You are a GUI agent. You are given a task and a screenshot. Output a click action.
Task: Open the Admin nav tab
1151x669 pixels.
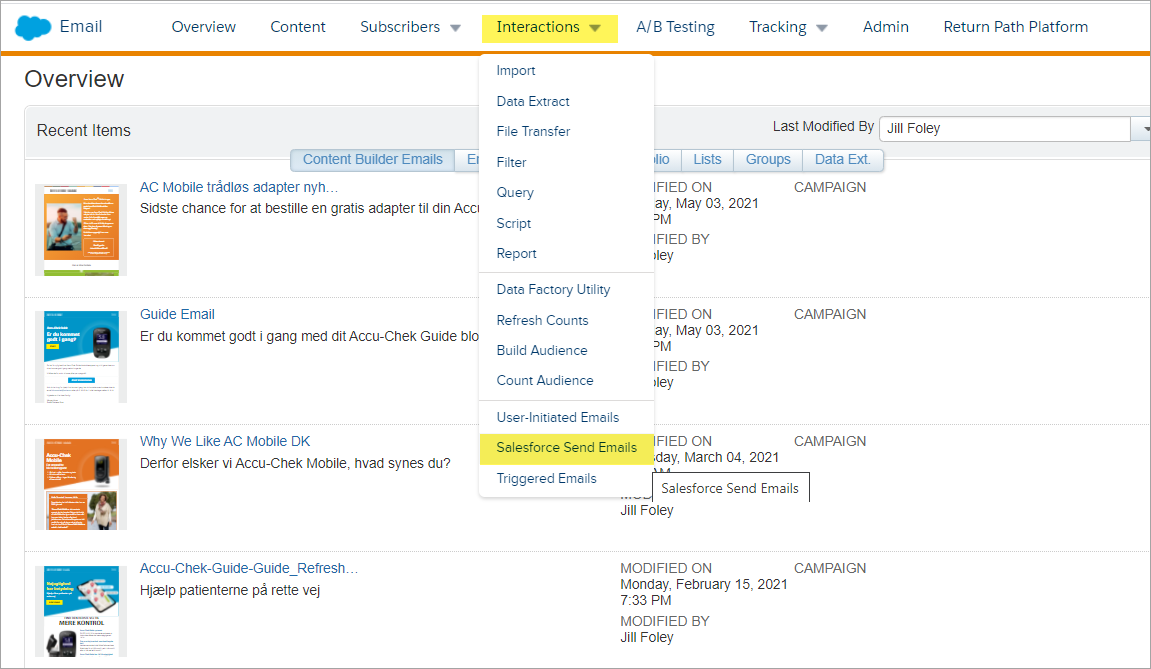point(885,27)
